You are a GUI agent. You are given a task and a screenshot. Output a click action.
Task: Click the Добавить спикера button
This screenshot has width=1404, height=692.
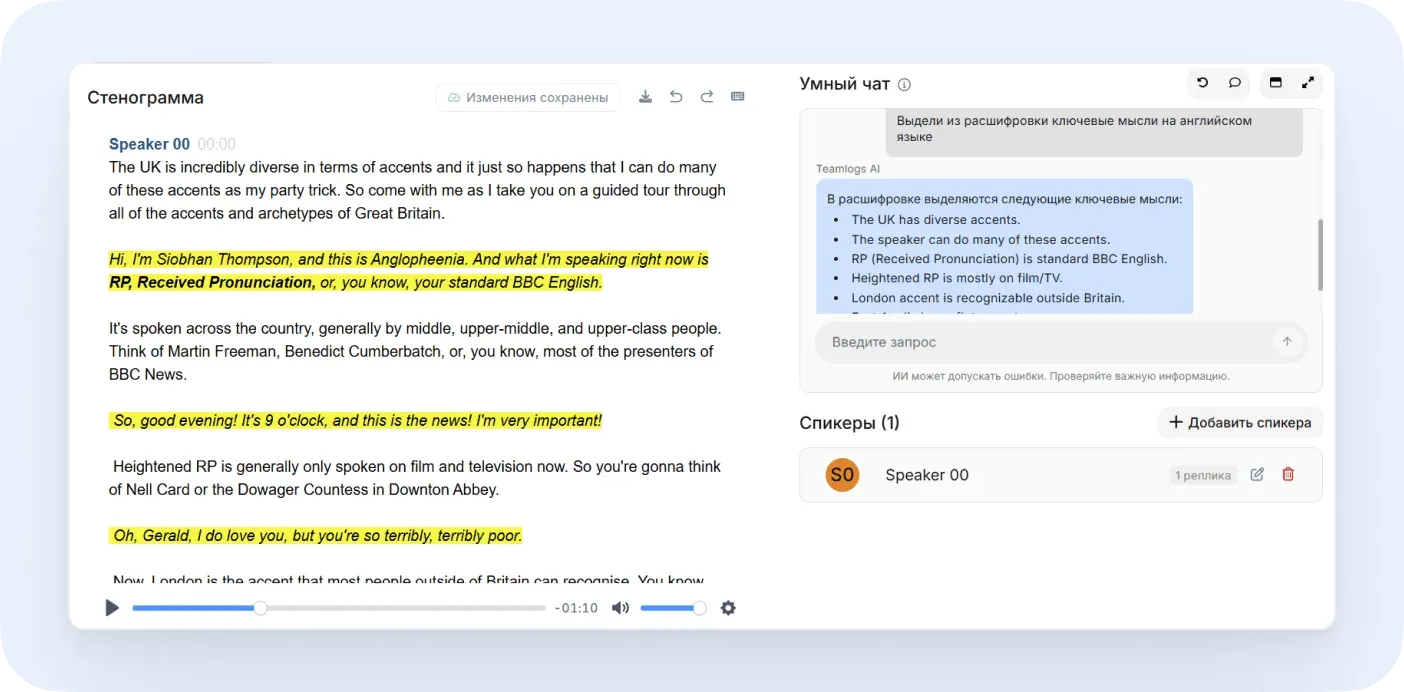[x=1240, y=423]
